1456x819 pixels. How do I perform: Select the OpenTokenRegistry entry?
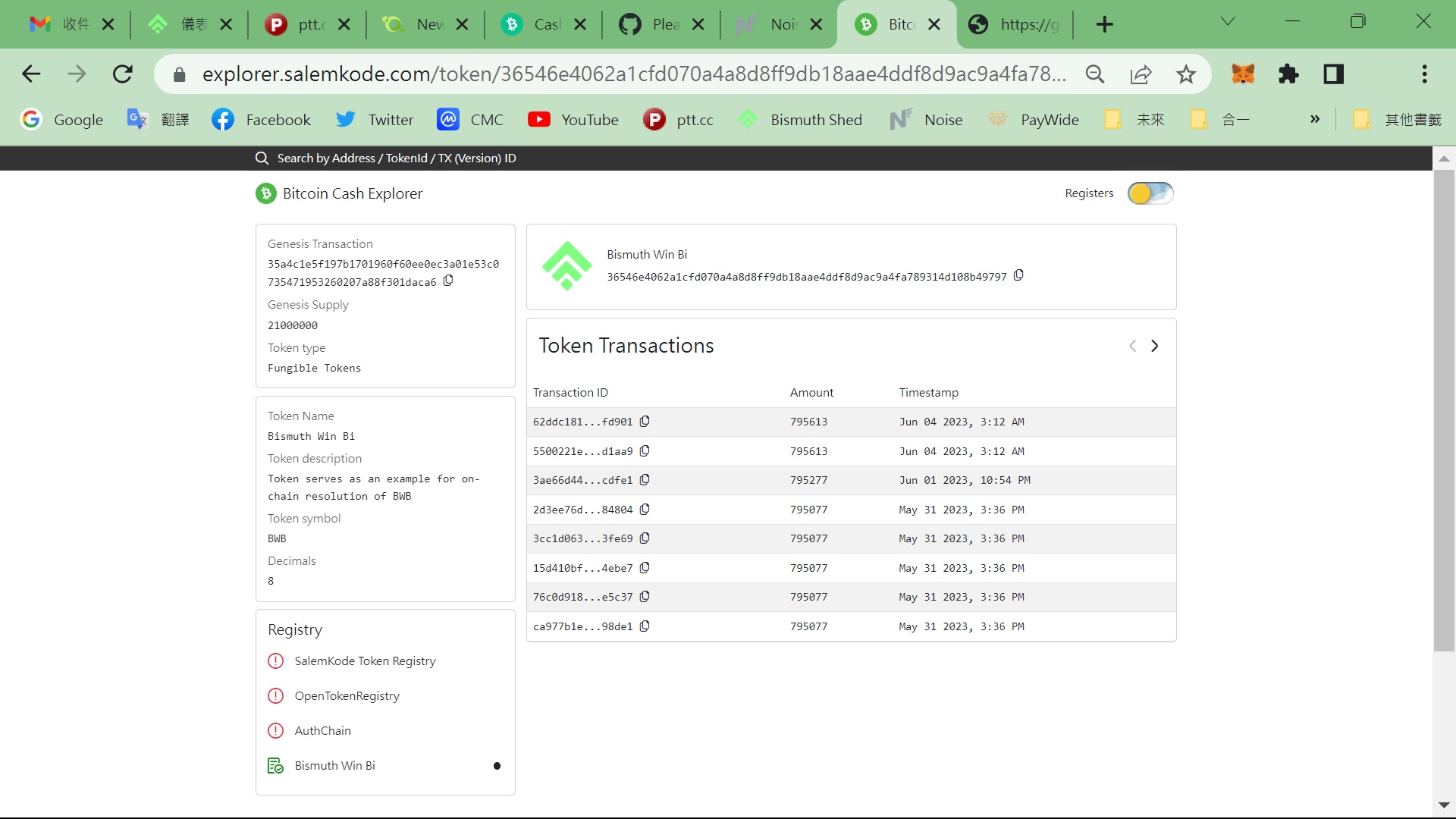(347, 696)
